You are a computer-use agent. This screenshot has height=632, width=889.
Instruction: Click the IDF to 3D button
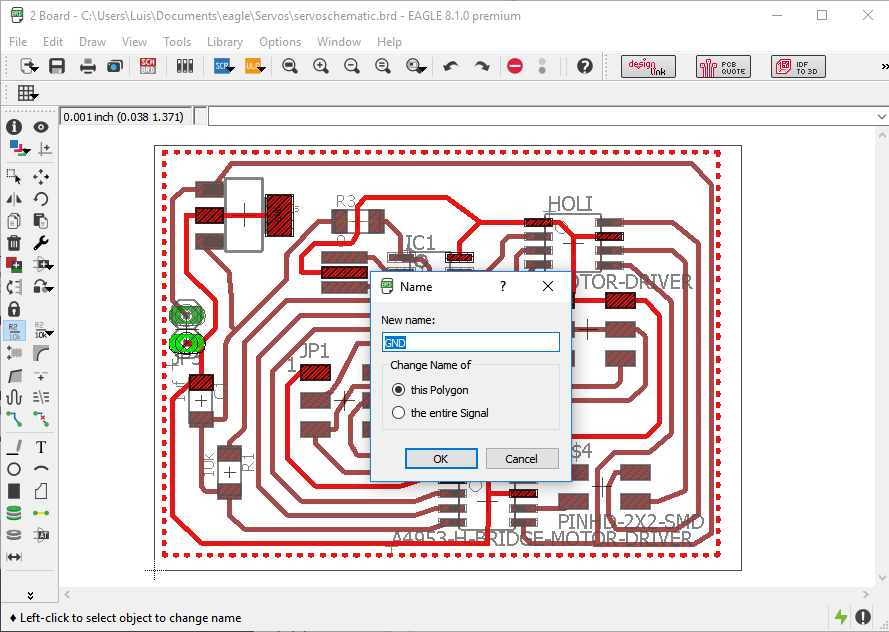tap(798, 66)
